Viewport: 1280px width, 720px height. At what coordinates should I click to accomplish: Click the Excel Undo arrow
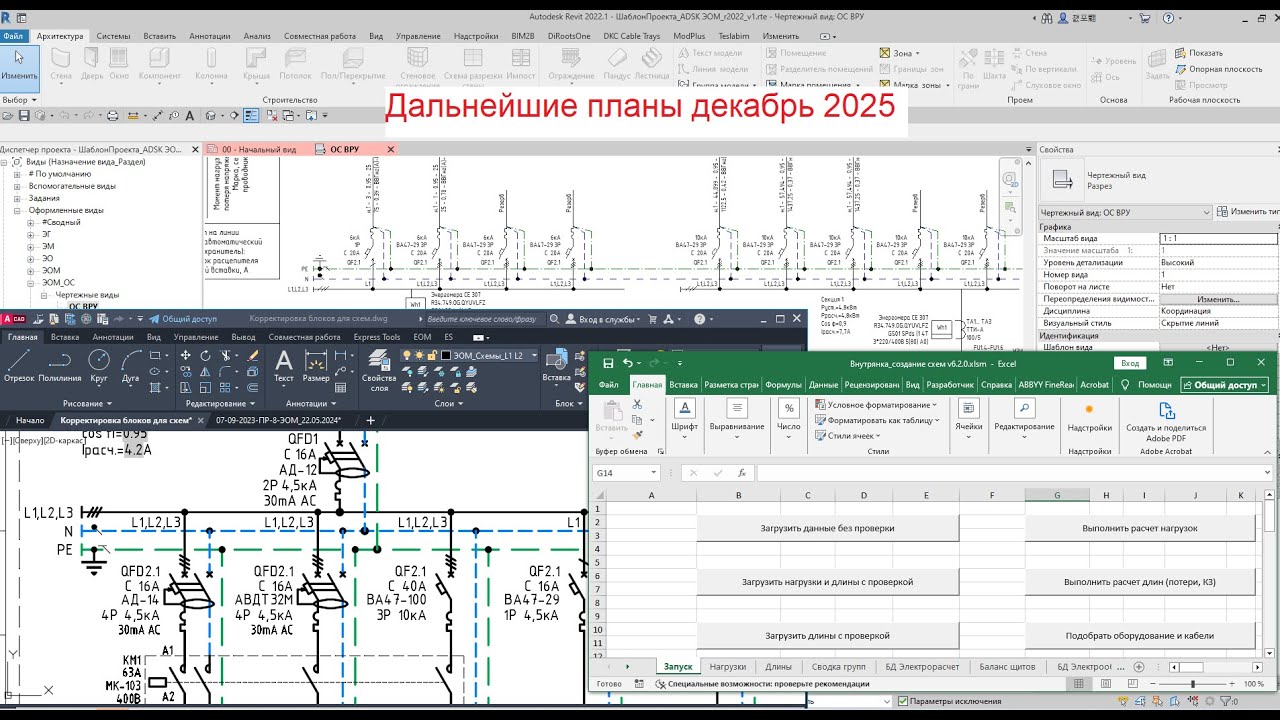[x=627, y=363]
